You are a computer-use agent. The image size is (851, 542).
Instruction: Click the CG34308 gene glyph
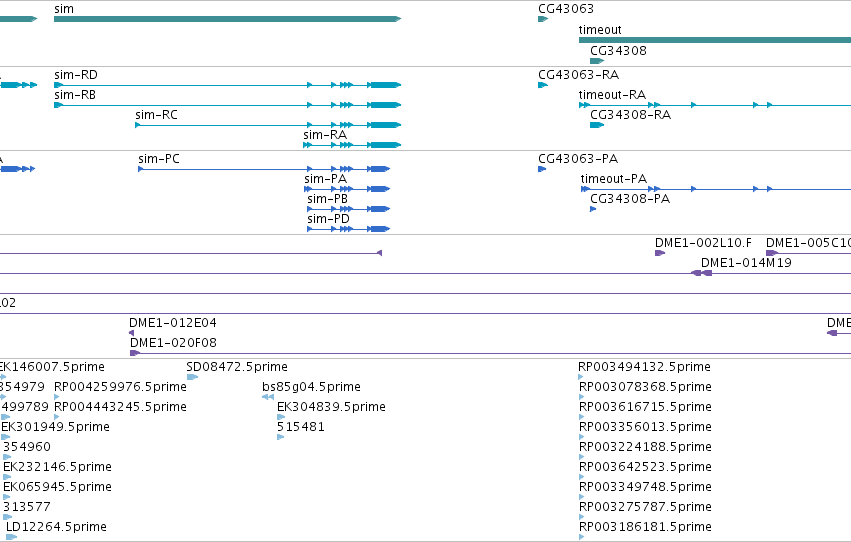[596, 61]
